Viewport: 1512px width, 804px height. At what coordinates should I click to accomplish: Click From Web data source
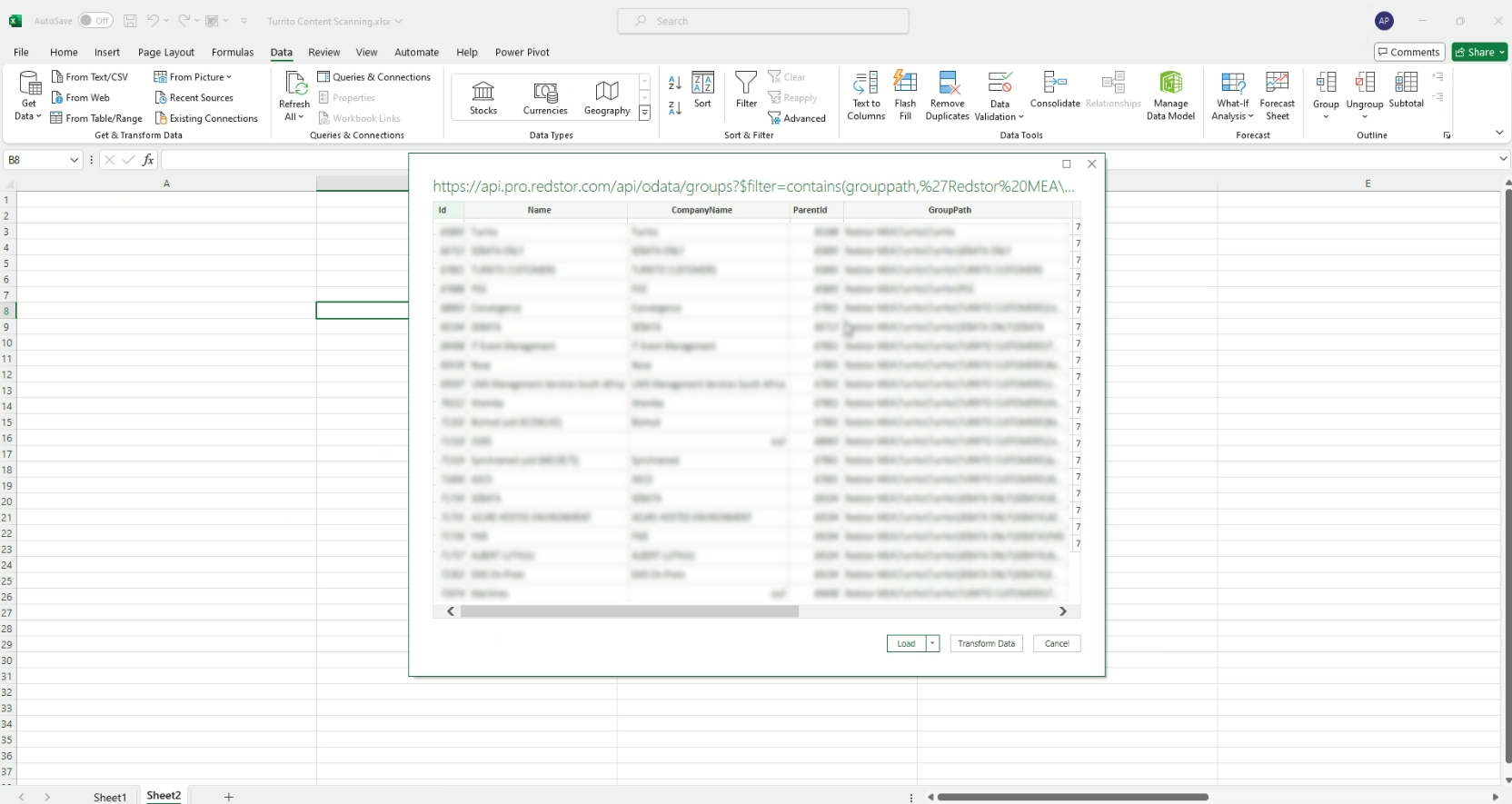coord(80,97)
